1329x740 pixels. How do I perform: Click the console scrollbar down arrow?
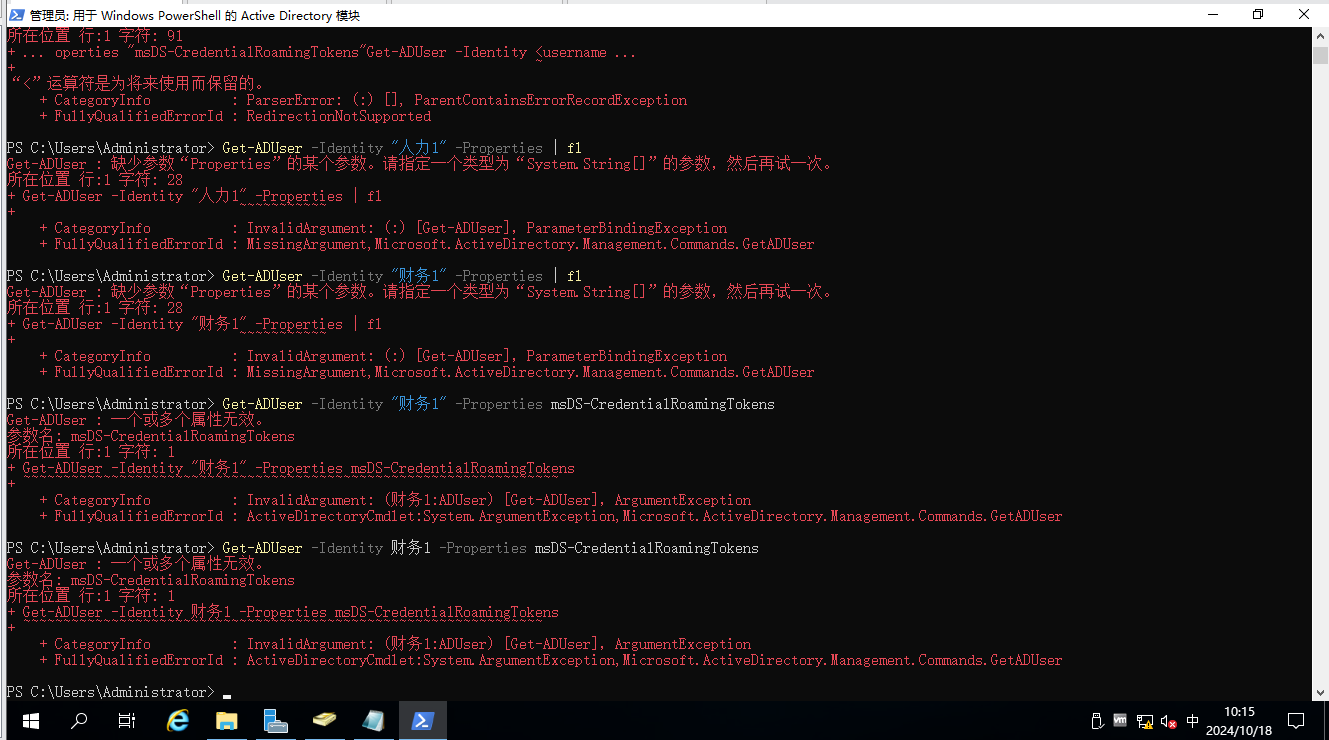pos(1320,692)
